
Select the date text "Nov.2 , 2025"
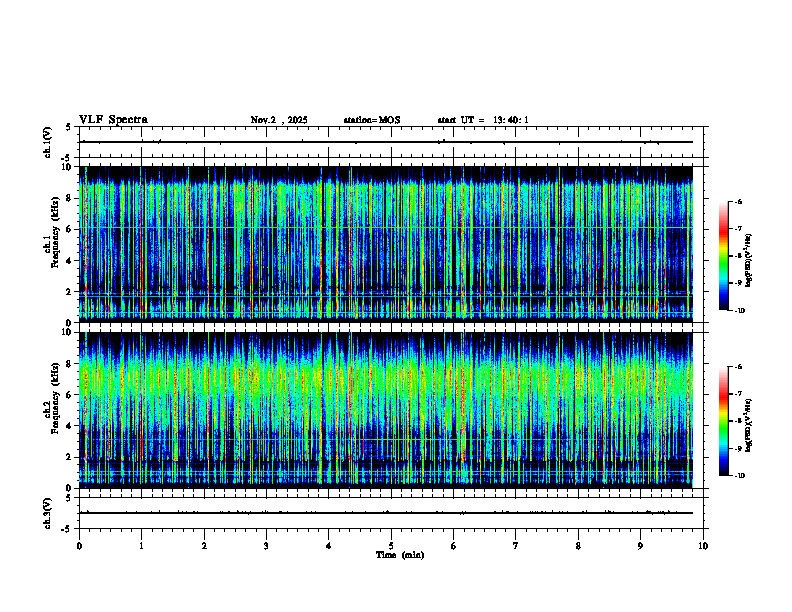(279, 120)
